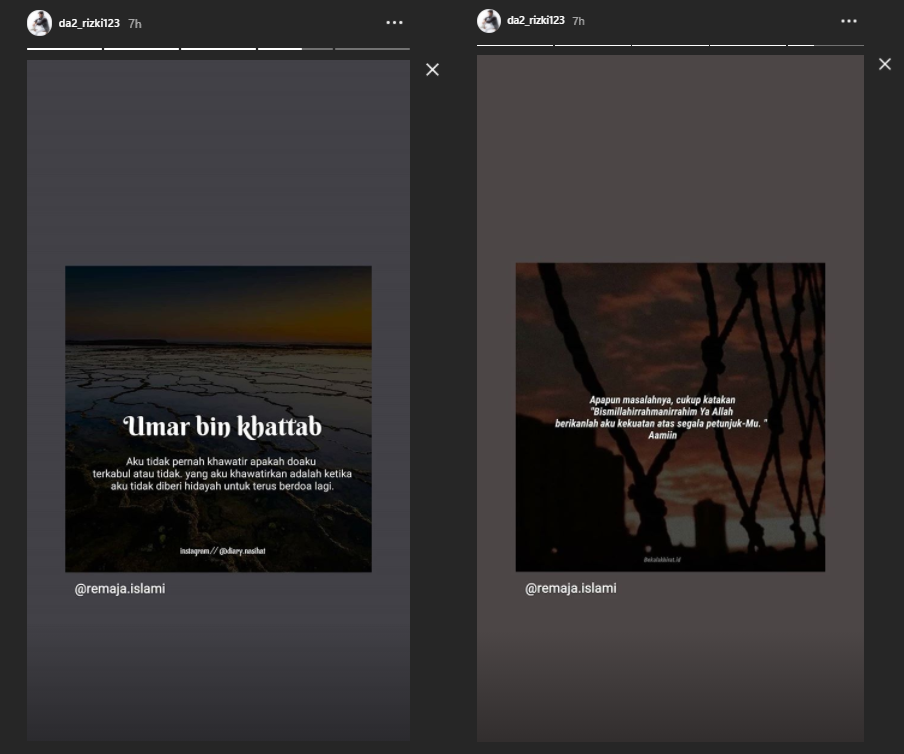The image size is (904, 754).
Task: Jump to the last progress segment in the left story
Action: (372, 48)
